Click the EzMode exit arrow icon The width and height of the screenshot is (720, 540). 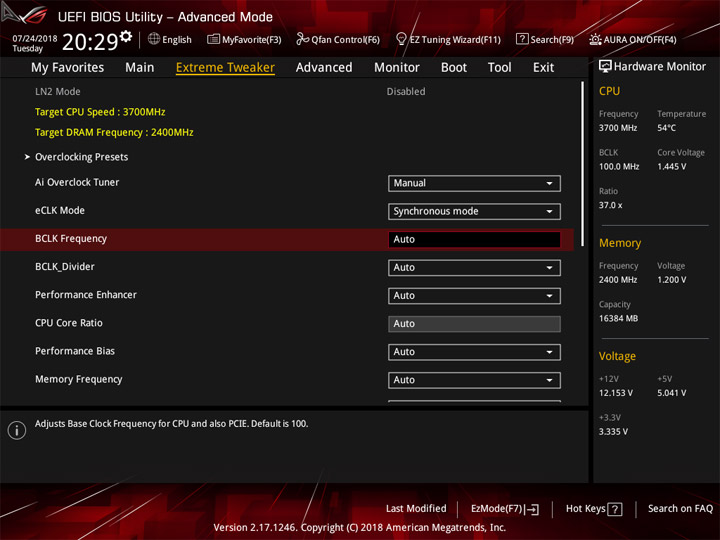coord(532,509)
